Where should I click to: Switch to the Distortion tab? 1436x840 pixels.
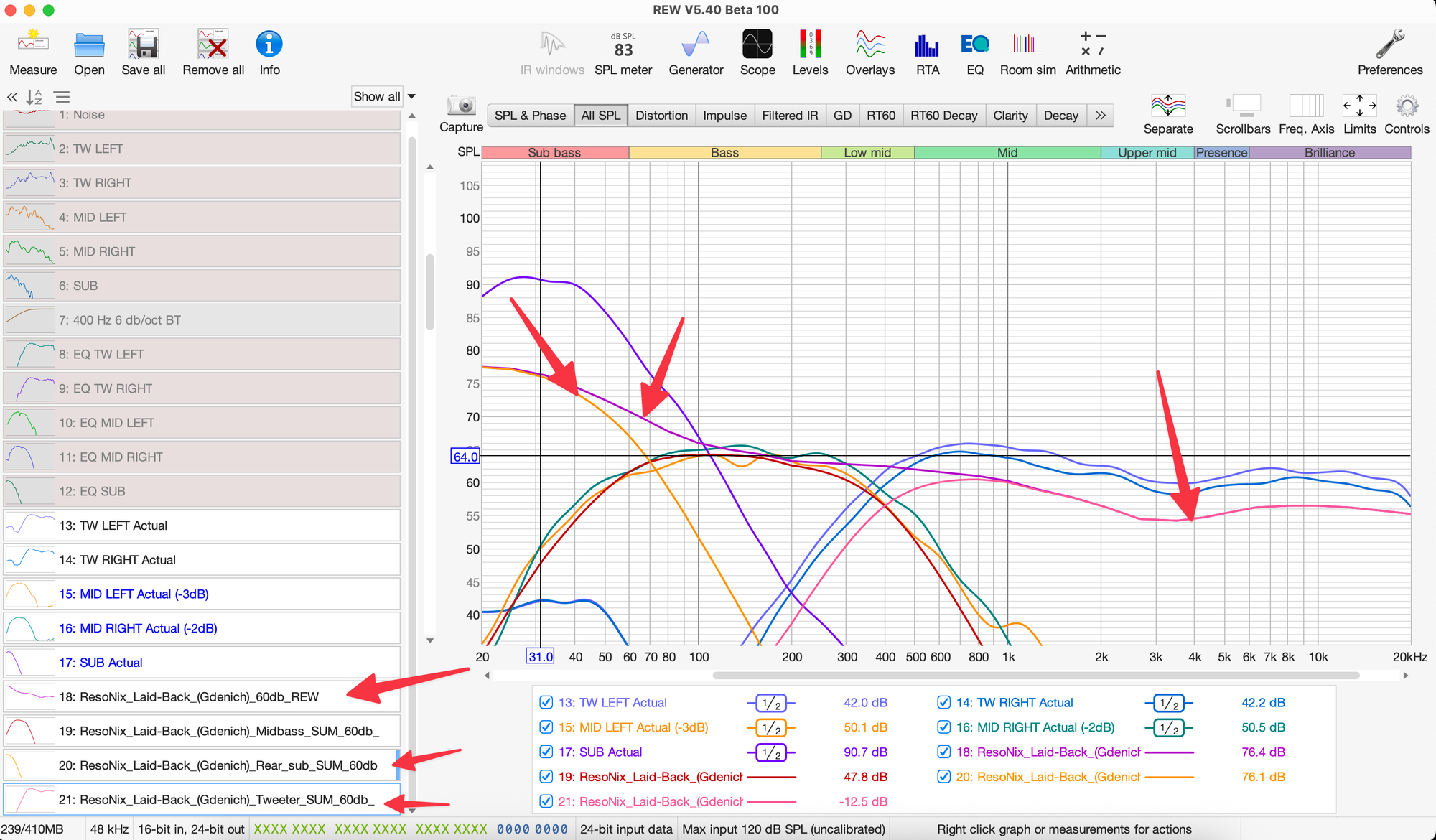[x=661, y=116]
